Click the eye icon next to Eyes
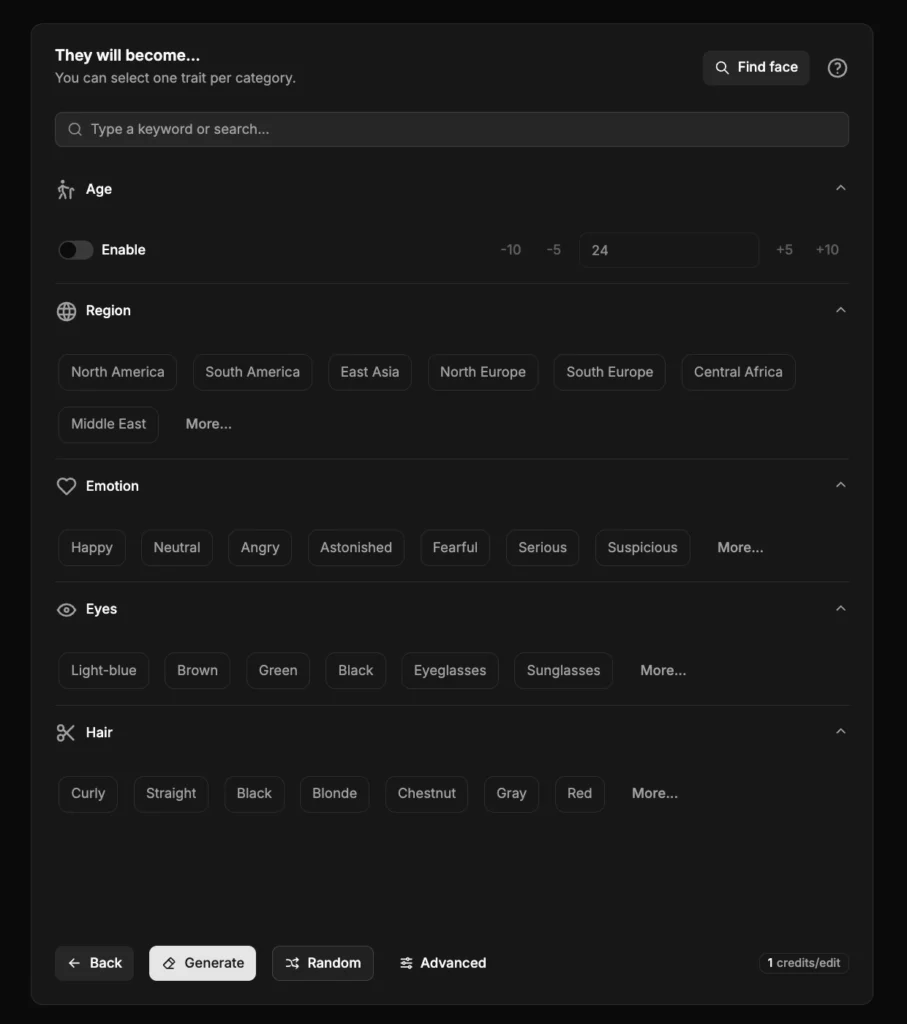 coord(66,609)
